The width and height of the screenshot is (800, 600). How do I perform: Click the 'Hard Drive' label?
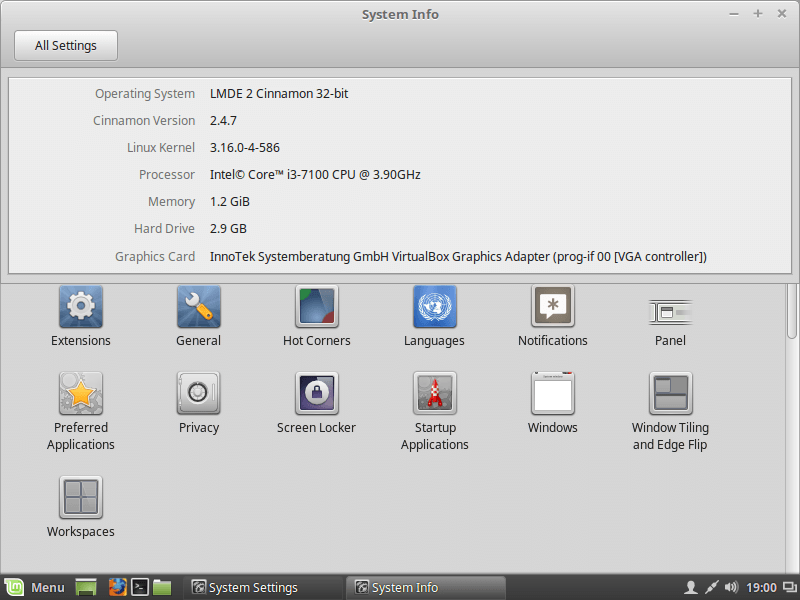[164, 229]
